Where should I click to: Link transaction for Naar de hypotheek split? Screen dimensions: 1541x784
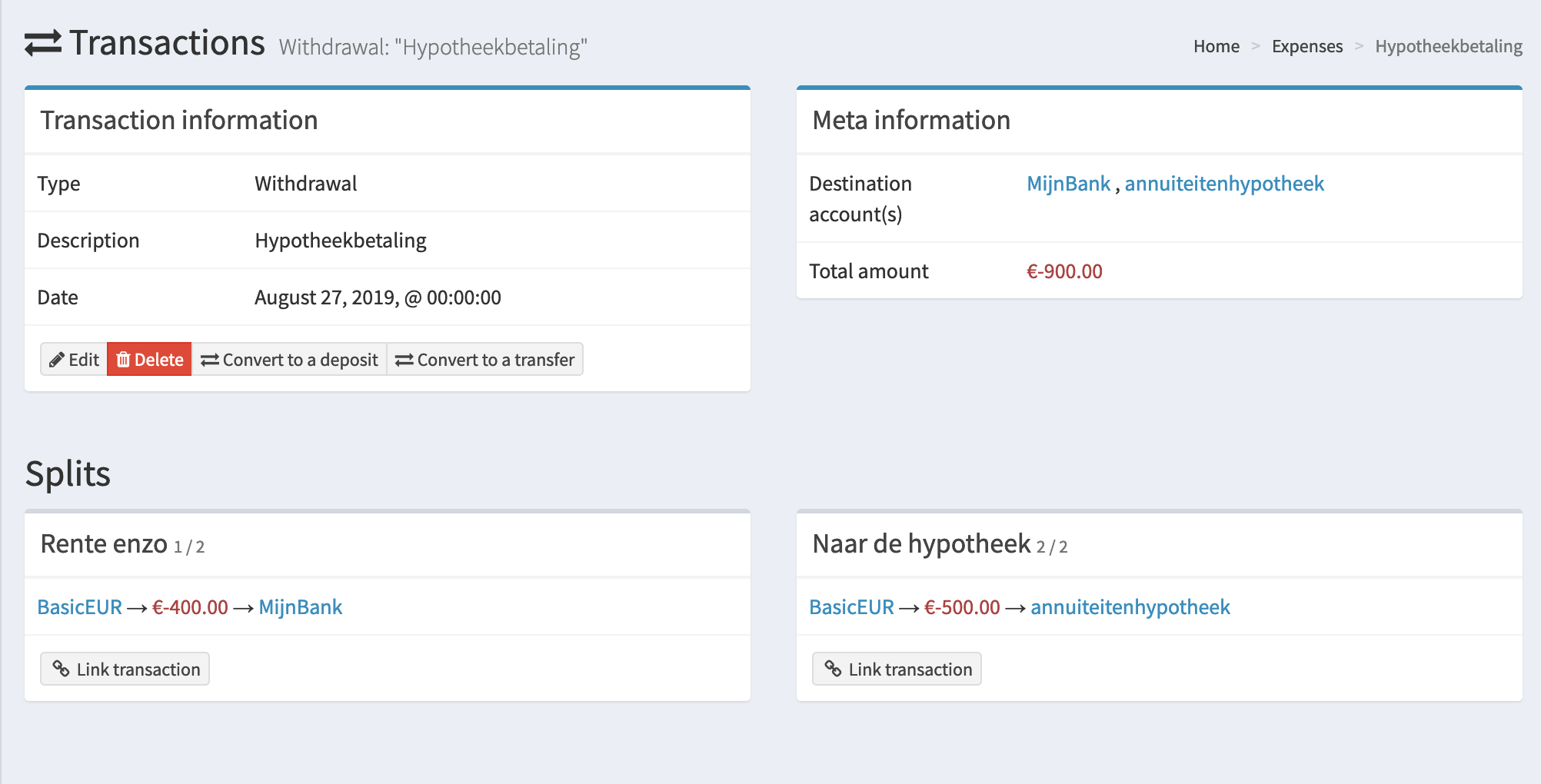coord(897,669)
